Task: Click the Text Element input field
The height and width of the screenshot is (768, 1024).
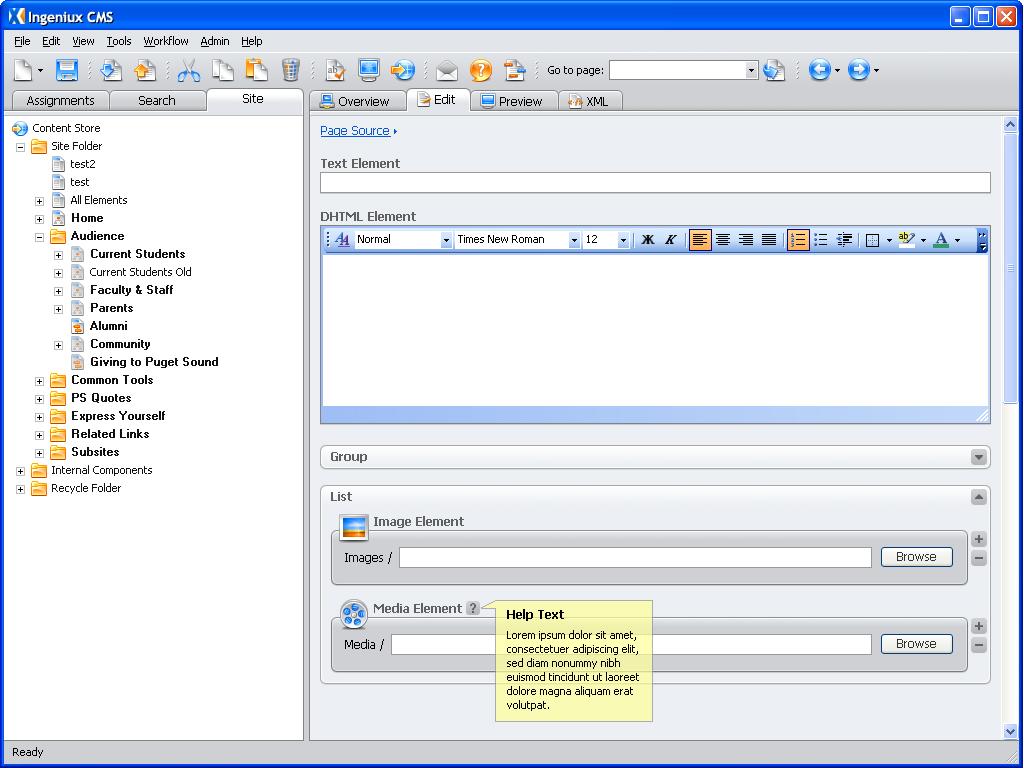Action: 655,182
